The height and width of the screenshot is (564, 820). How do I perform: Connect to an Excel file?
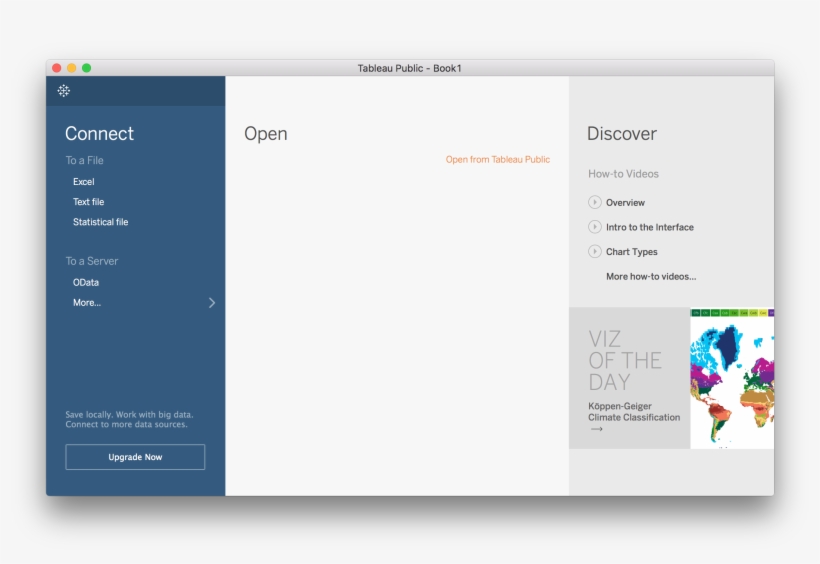pyautogui.click(x=84, y=182)
